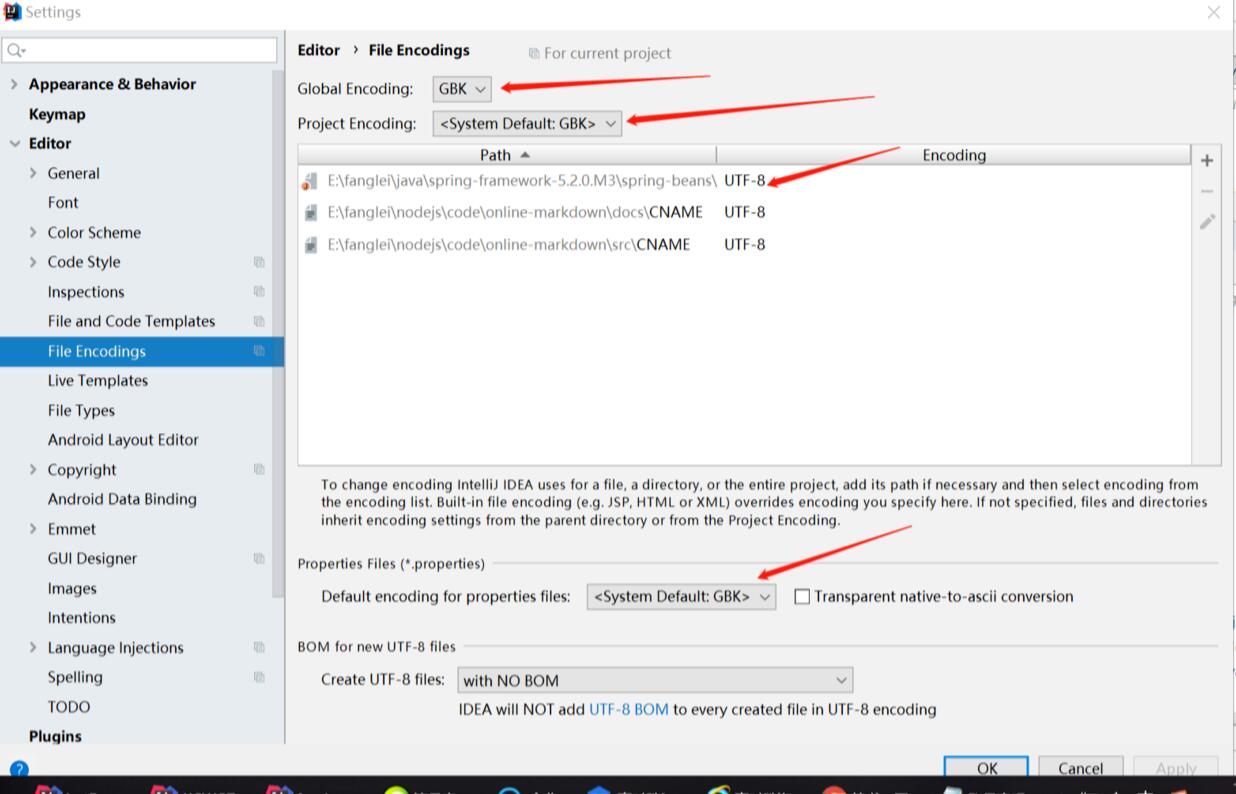Select Keymap in the settings tree

click(57, 114)
